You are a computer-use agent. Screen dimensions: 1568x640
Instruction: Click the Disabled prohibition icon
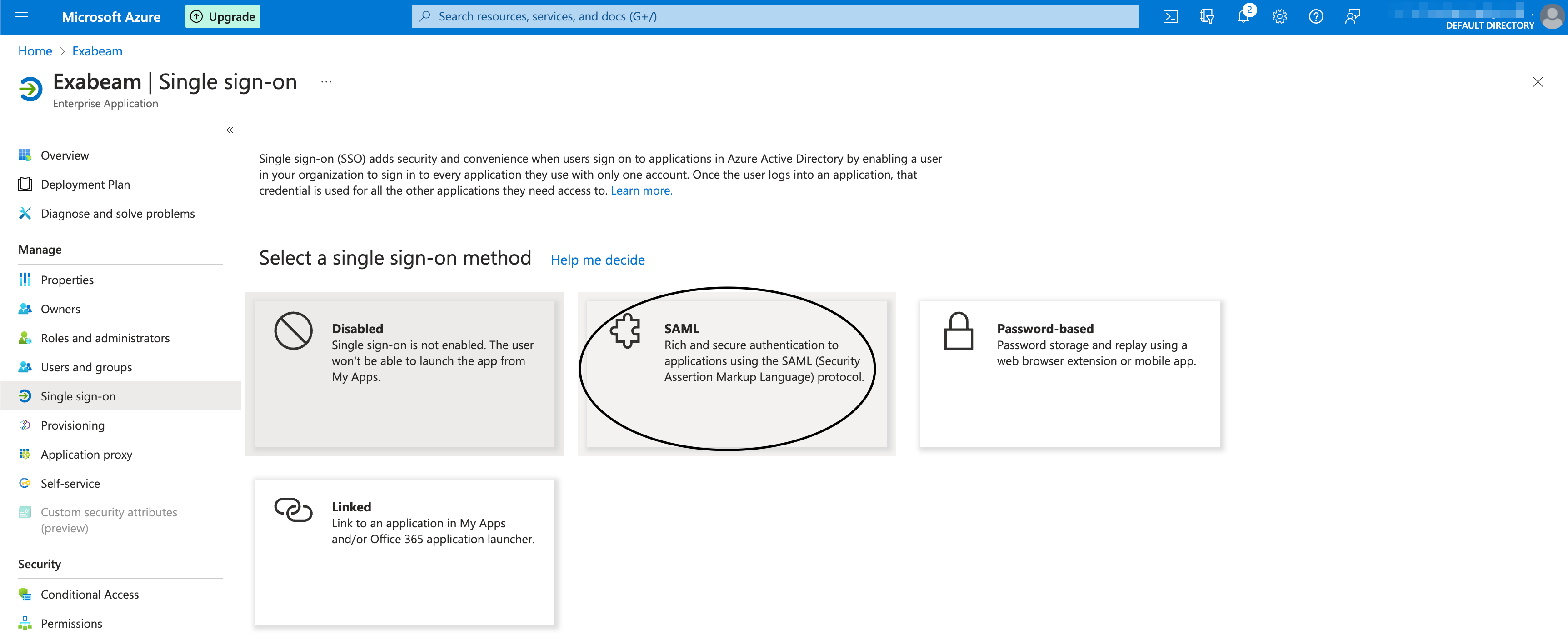[294, 330]
